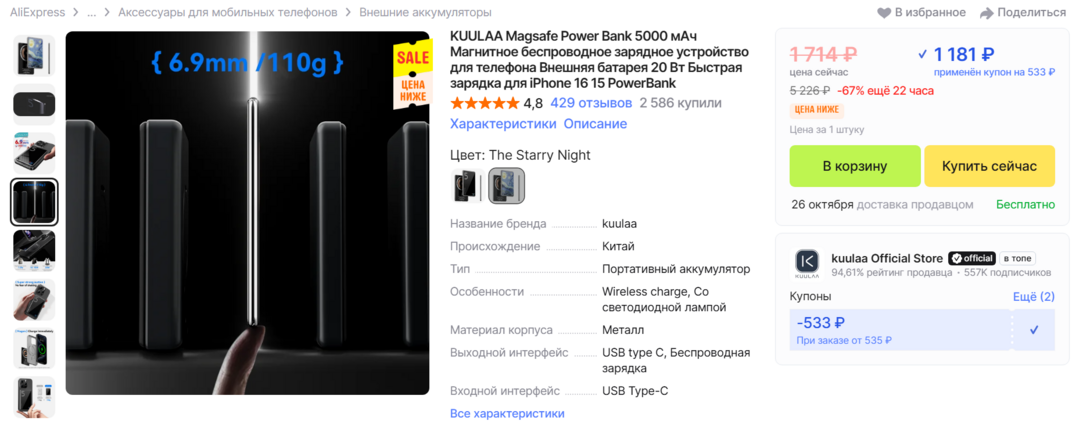
Task: Click the official verified badge
Action: 972,258
